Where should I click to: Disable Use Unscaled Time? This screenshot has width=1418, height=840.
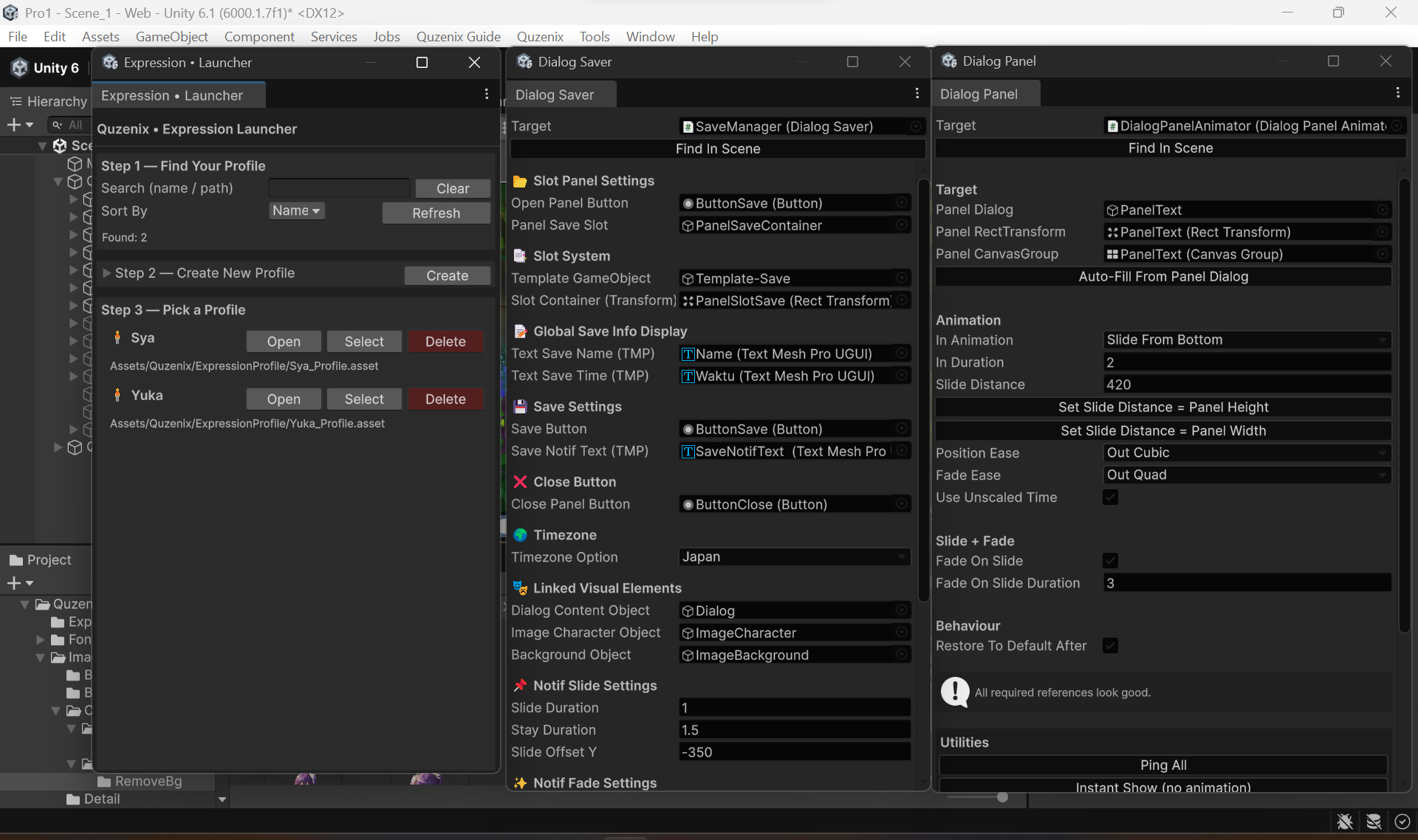click(1110, 497)
